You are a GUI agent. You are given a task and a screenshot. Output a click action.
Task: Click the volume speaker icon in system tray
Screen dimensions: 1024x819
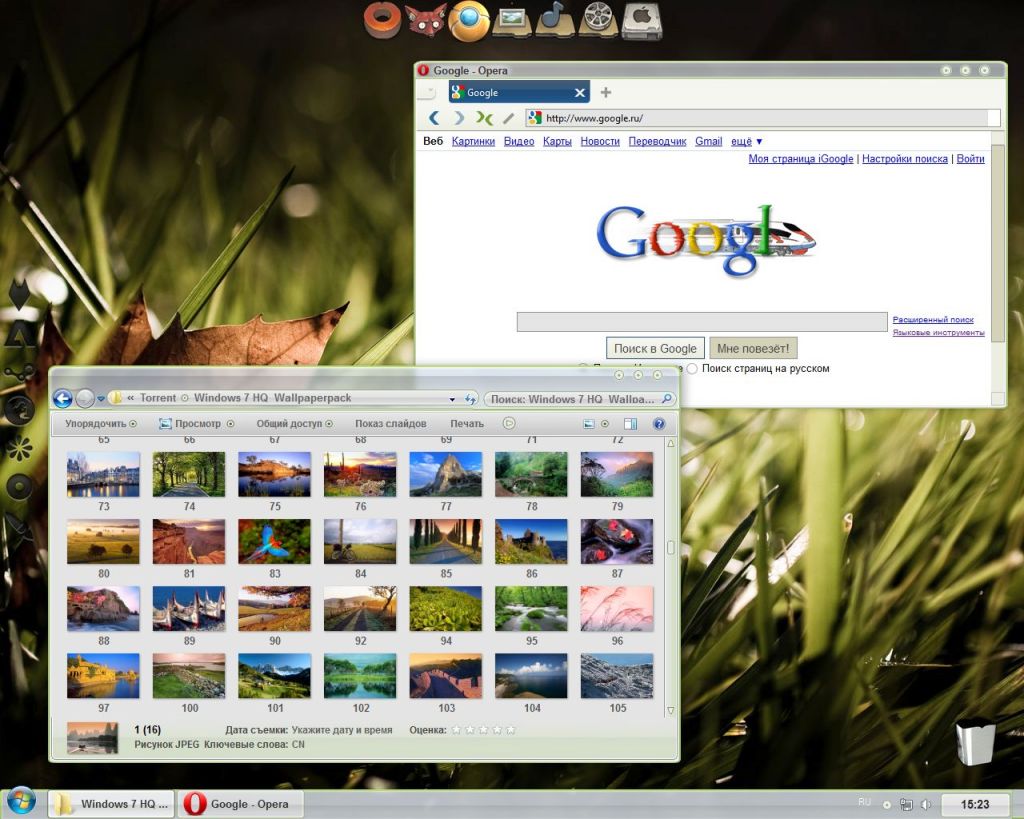click(x=926, y=804)
